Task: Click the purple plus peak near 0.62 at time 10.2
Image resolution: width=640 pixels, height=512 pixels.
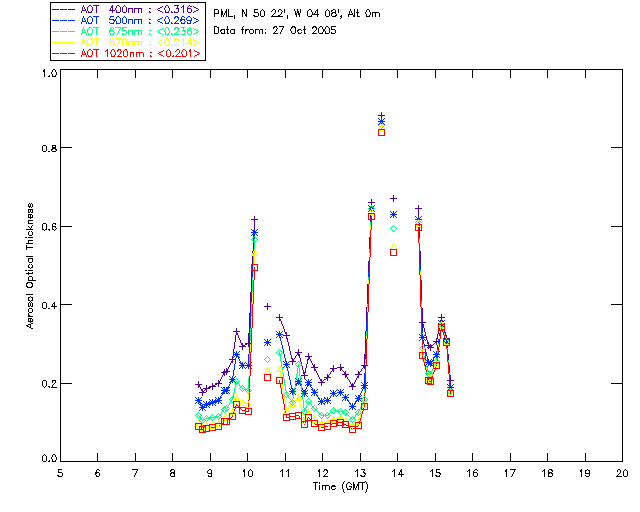Action: pos(254,220)
